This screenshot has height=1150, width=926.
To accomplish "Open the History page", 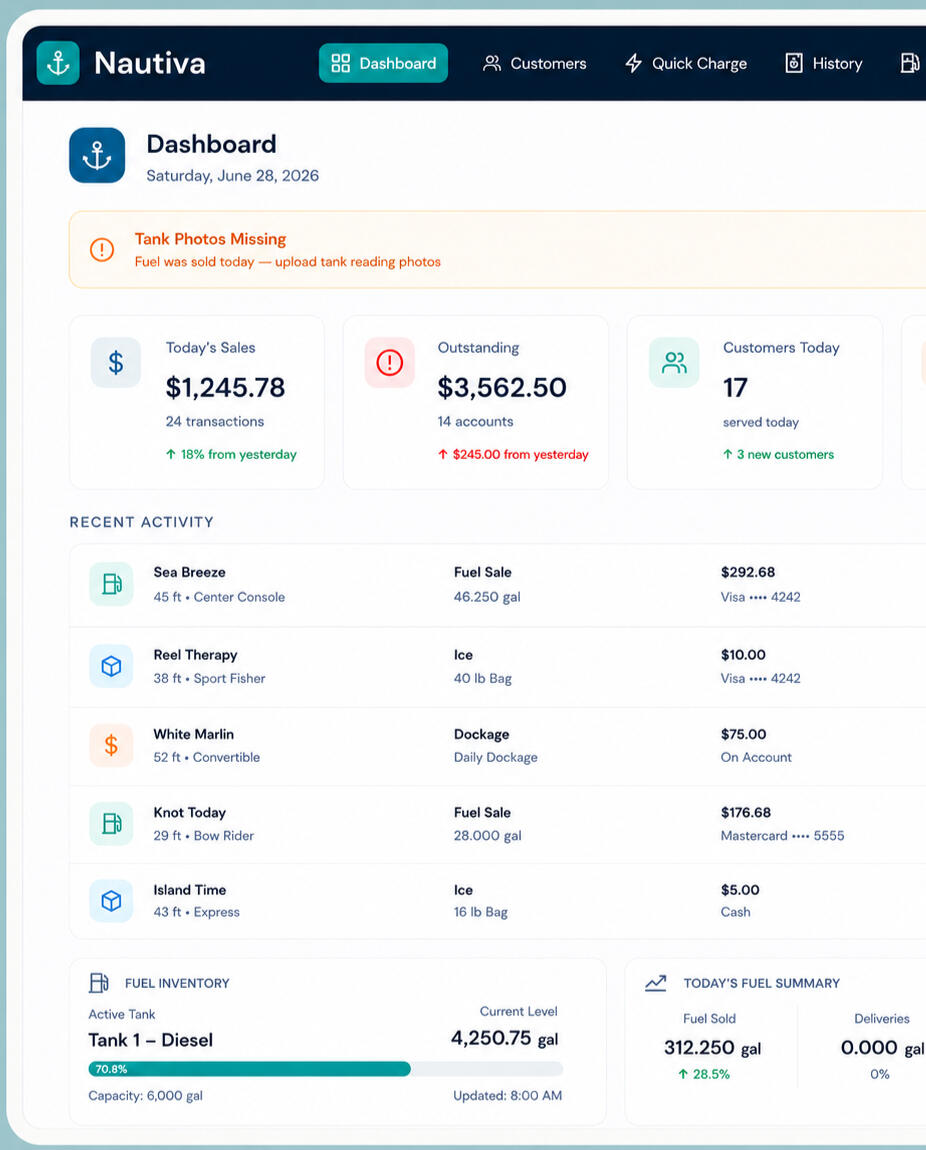I will (823, 64).
